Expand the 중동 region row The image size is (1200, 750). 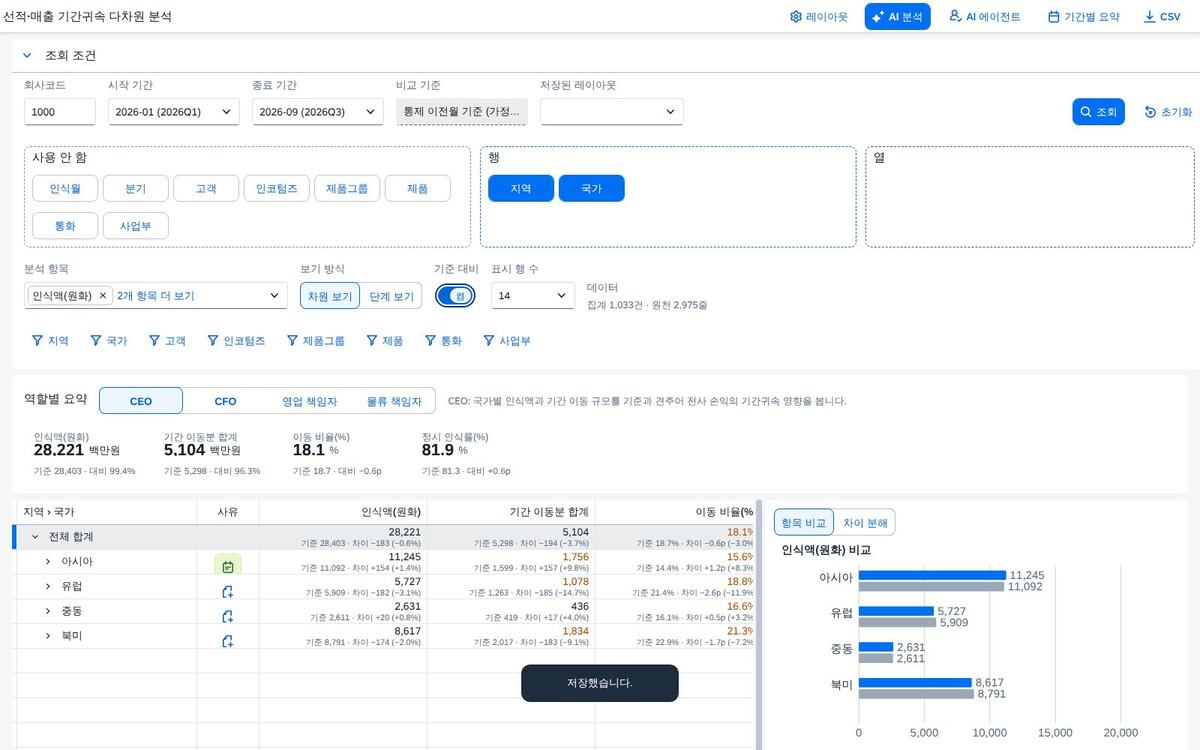48,610
